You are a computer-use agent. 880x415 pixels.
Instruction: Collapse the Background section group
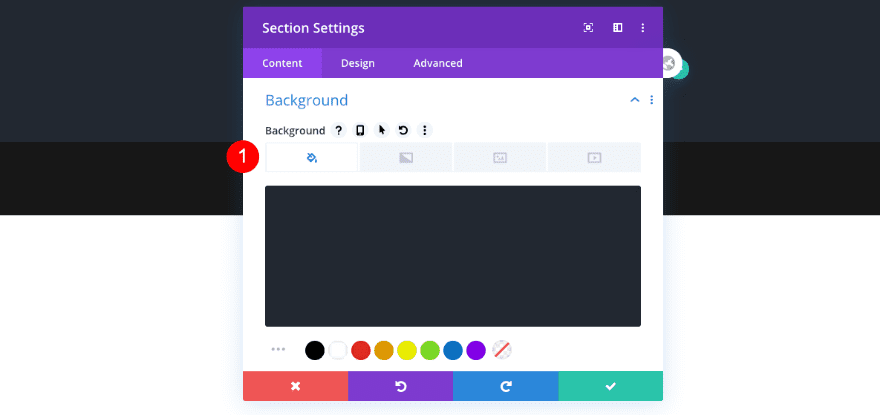pos(634,100)
